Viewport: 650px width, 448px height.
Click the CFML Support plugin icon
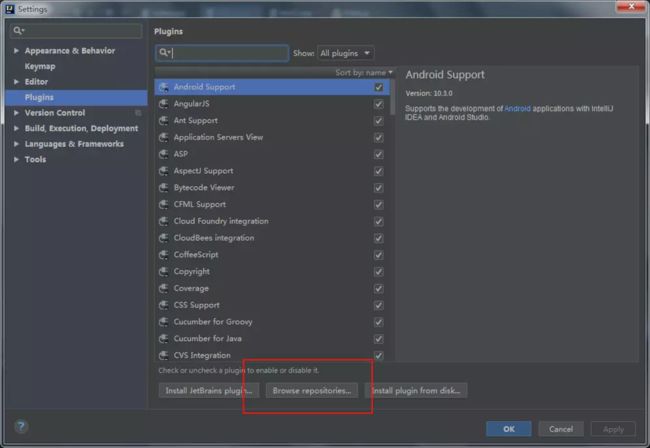164,204
